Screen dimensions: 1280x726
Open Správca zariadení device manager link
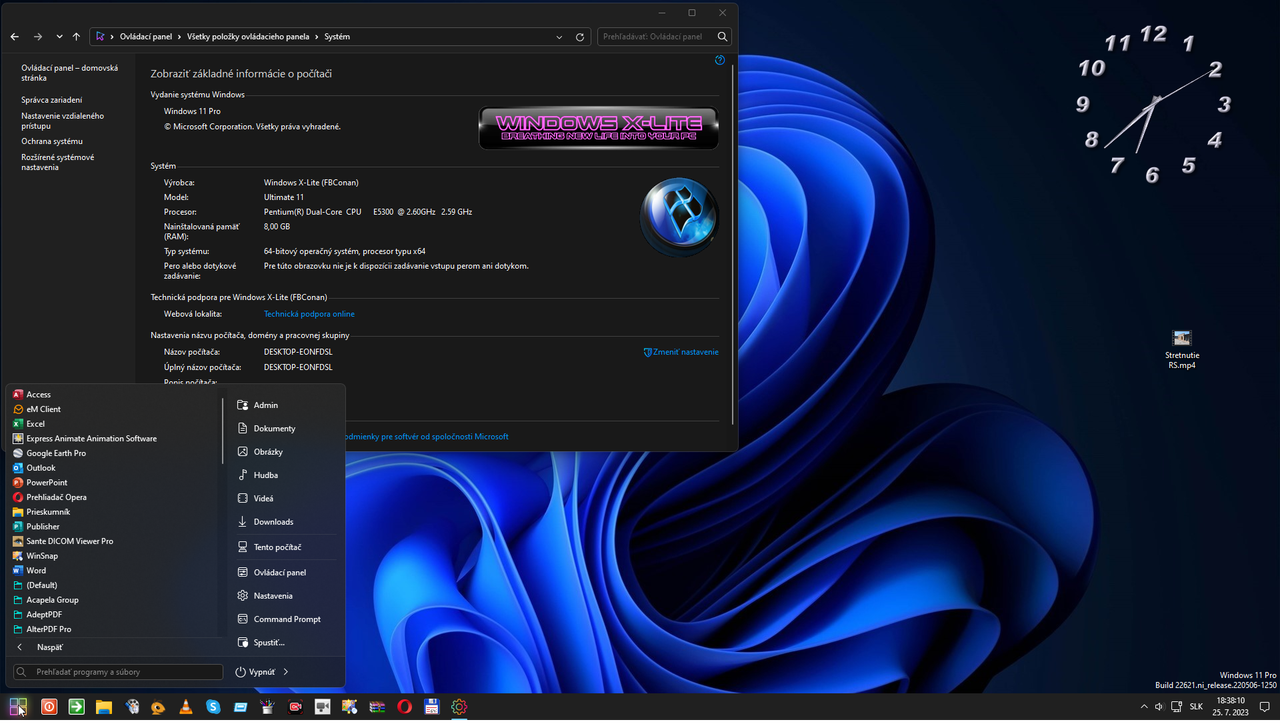pos(52,99)
